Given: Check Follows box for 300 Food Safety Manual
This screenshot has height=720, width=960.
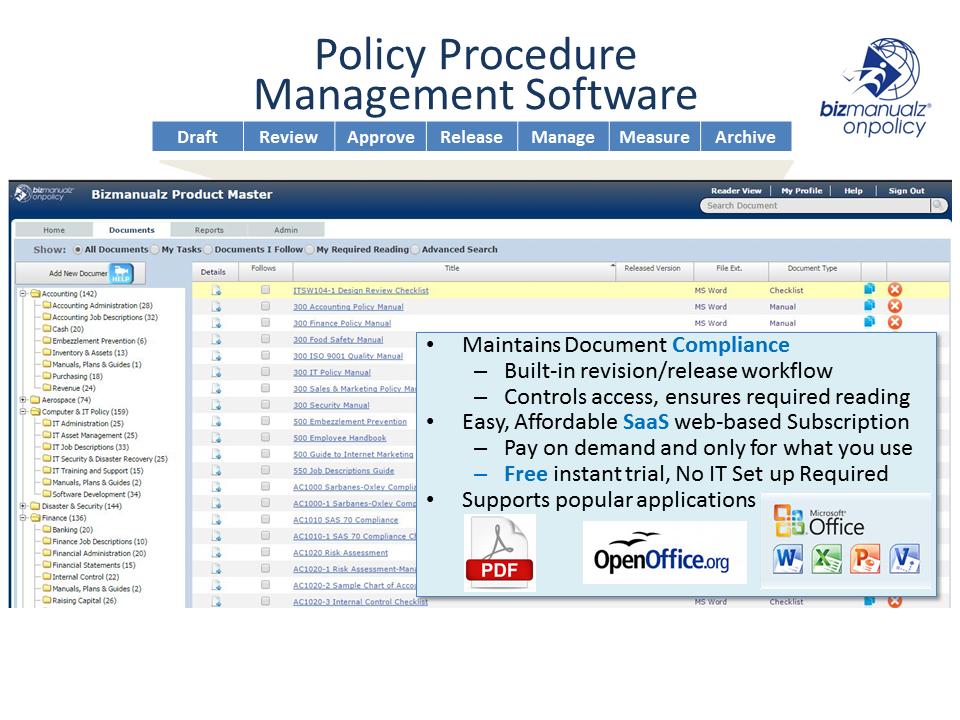Looking at the screenshot, I should [x=265, y=339].
